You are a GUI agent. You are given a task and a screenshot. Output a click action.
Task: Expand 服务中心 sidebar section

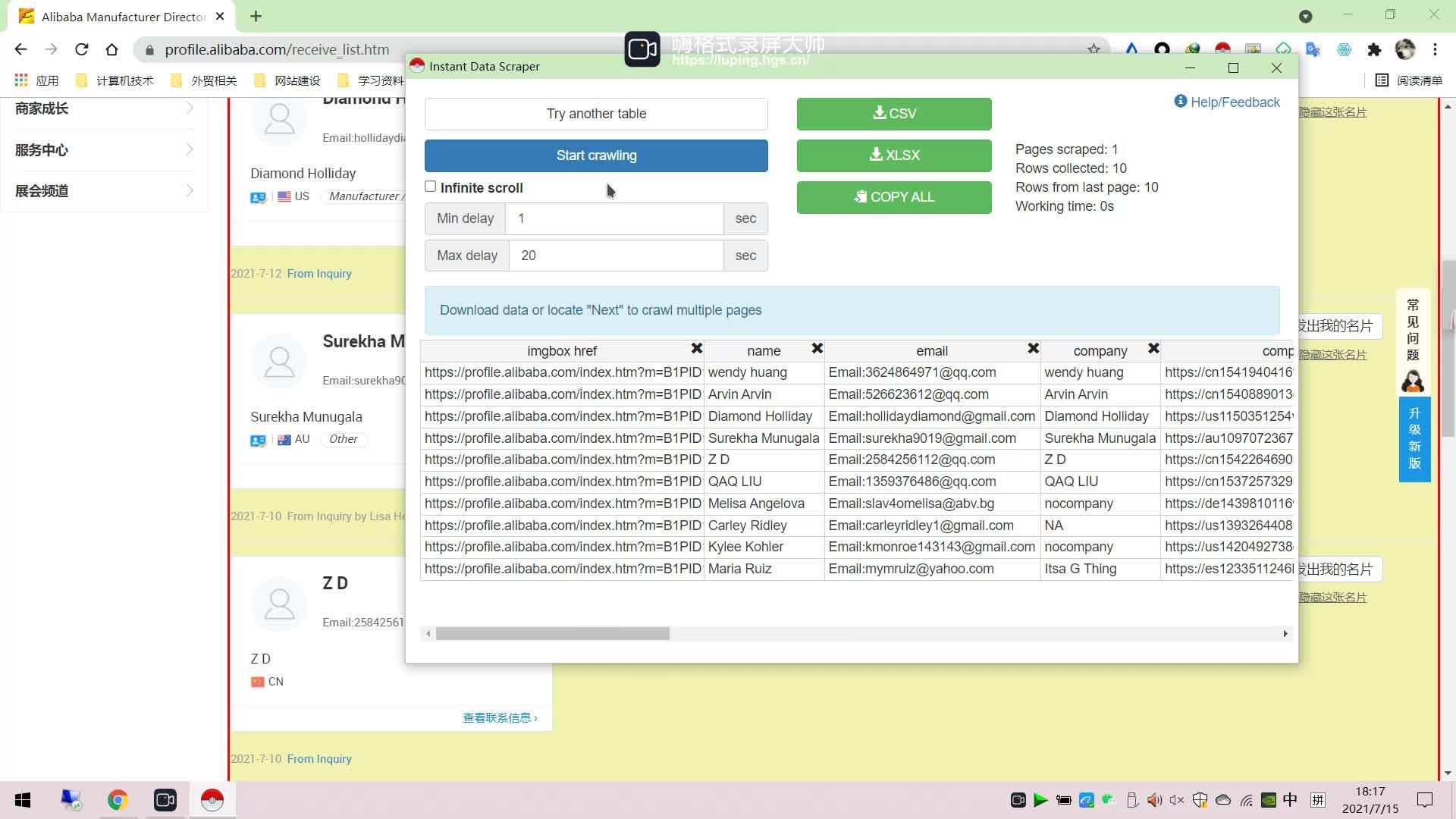[104, 150]
